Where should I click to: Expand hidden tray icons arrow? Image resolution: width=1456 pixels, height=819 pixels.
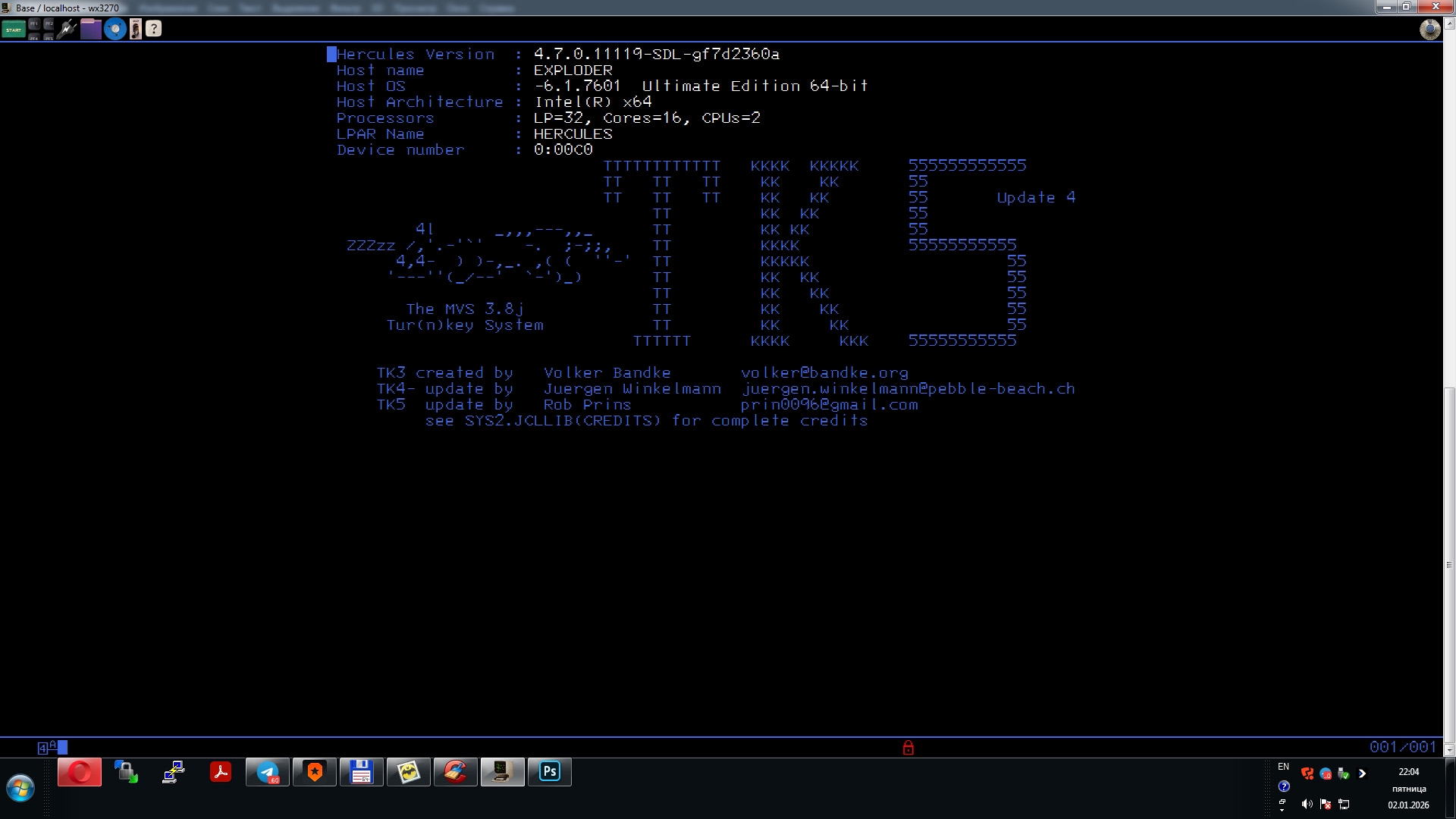1362,773
